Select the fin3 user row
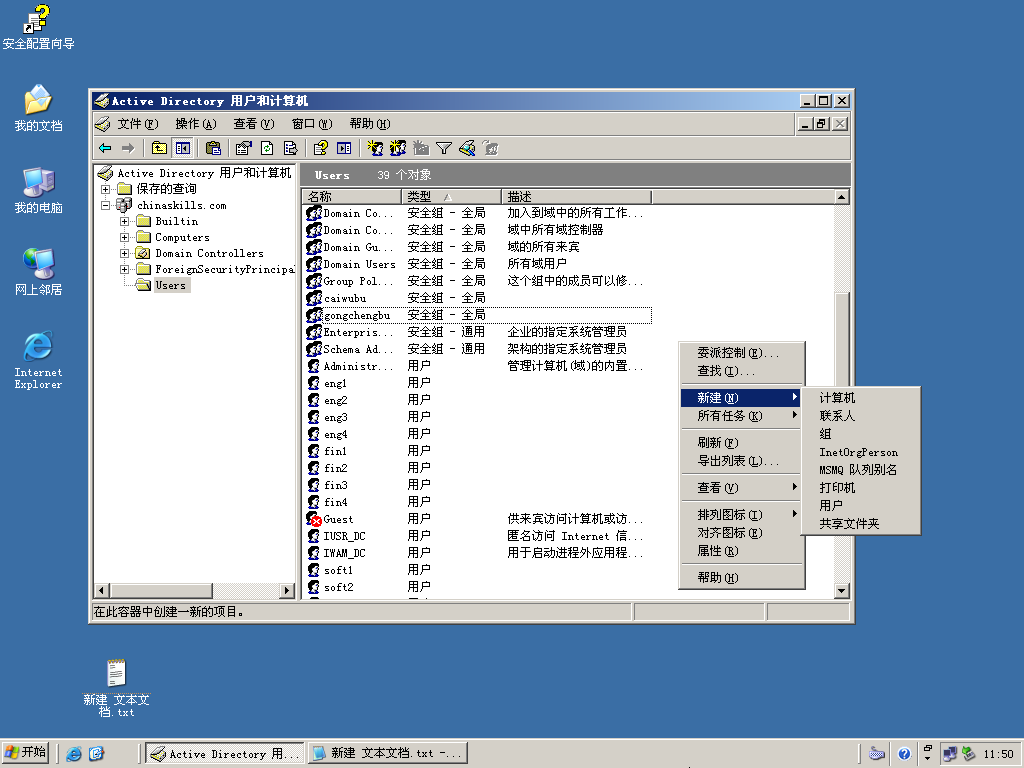Image resolution: width=1024 pixels, height=768 pixels. point(478,485)
